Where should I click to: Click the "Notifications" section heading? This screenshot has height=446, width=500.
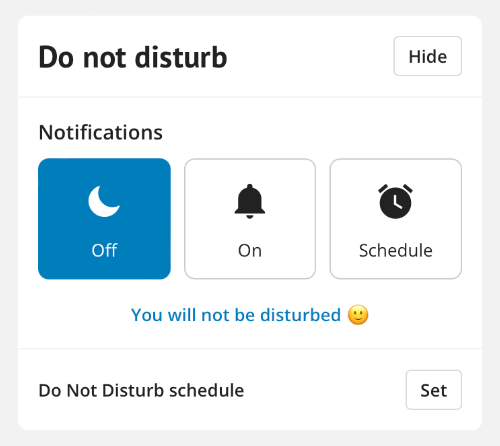click(x=101, y=132)
